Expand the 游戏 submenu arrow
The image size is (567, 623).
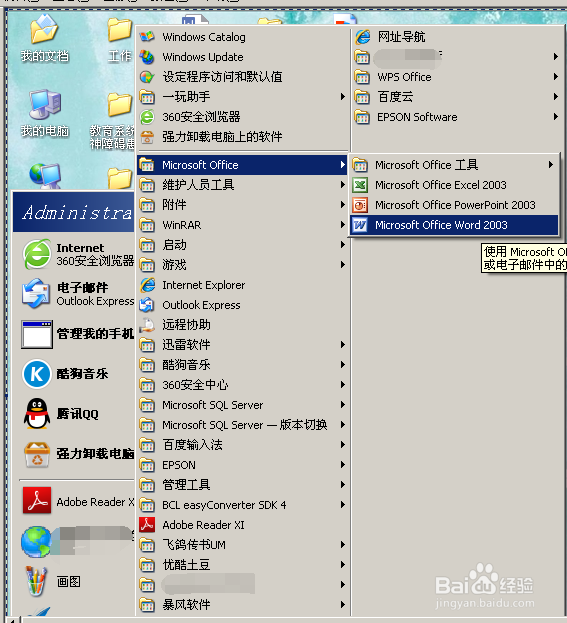tap(343, 265)
